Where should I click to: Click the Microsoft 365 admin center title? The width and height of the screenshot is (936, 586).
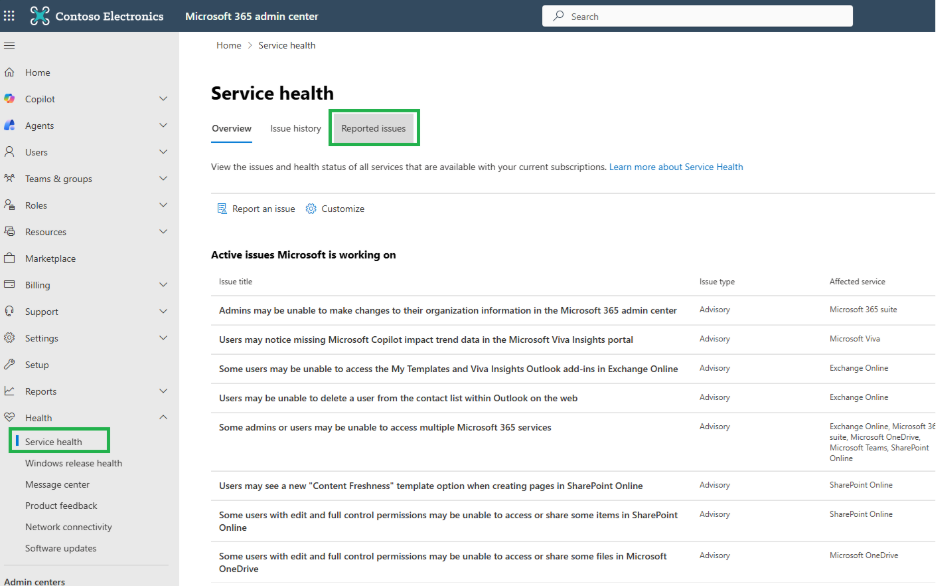251,16
